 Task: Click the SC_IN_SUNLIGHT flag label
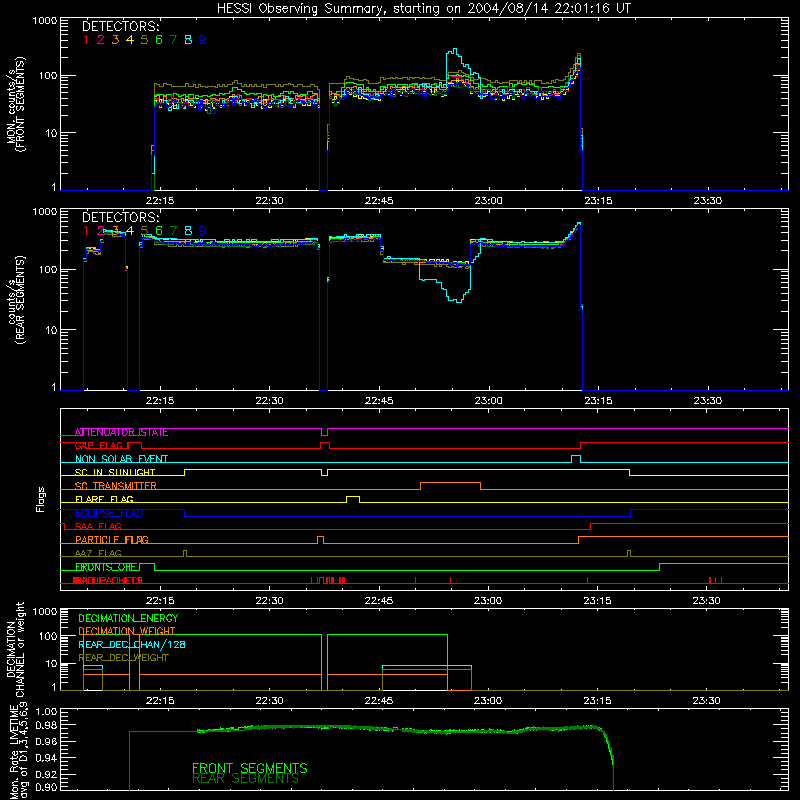point(115,472)
